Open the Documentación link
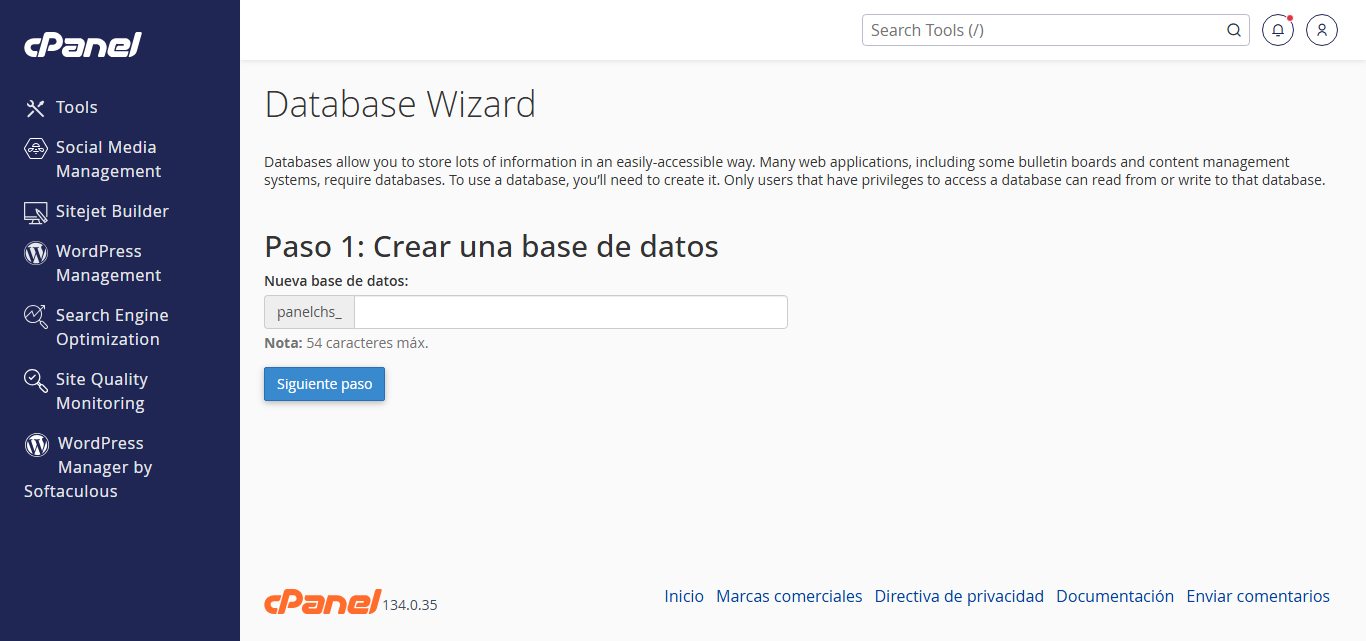Image resolution: width=1366 pixels, height=641 pixels. (1115, 596)
